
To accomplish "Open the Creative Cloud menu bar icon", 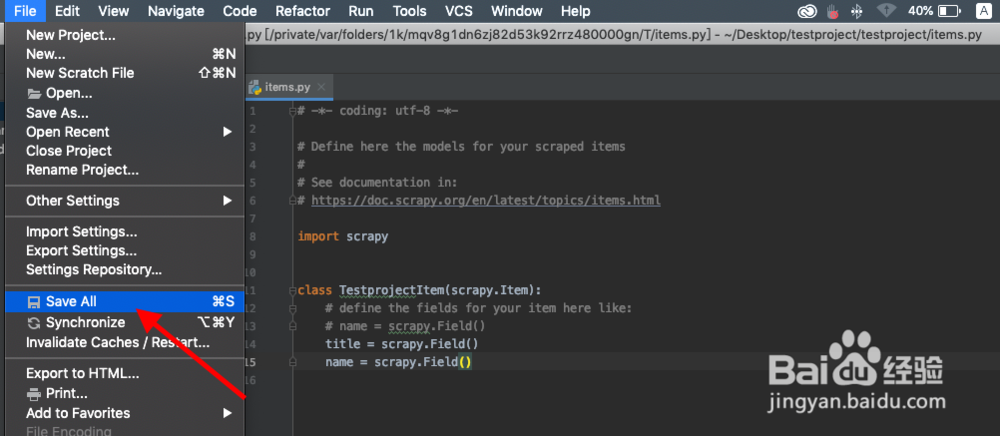I will (x=807, y=11).
